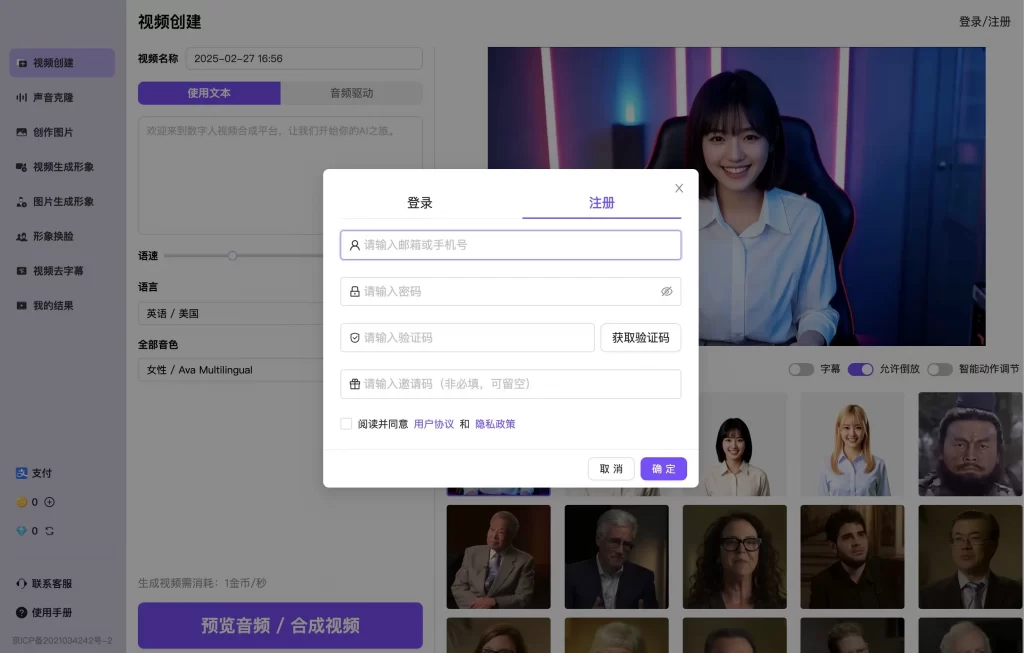Open 视频创建 in the sidebar
Image resolution: width=1024 pixels, height=653 pixels.
[x=62, y=63]
